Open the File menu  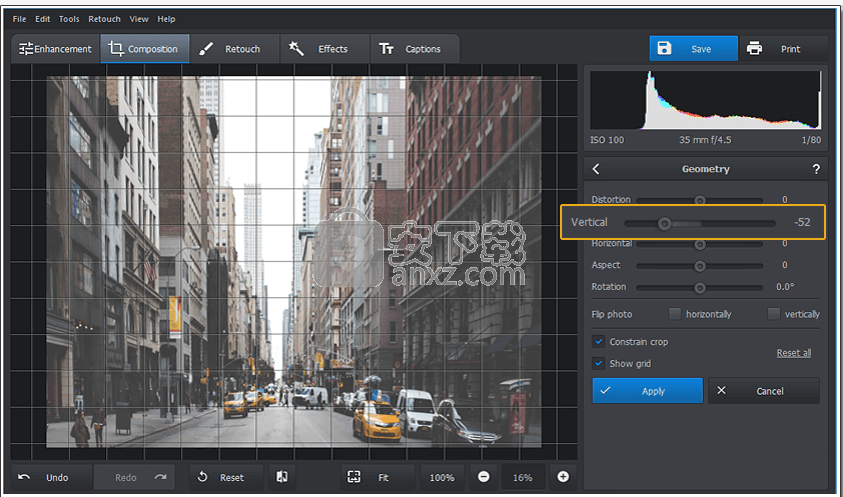tap(19, 19)
